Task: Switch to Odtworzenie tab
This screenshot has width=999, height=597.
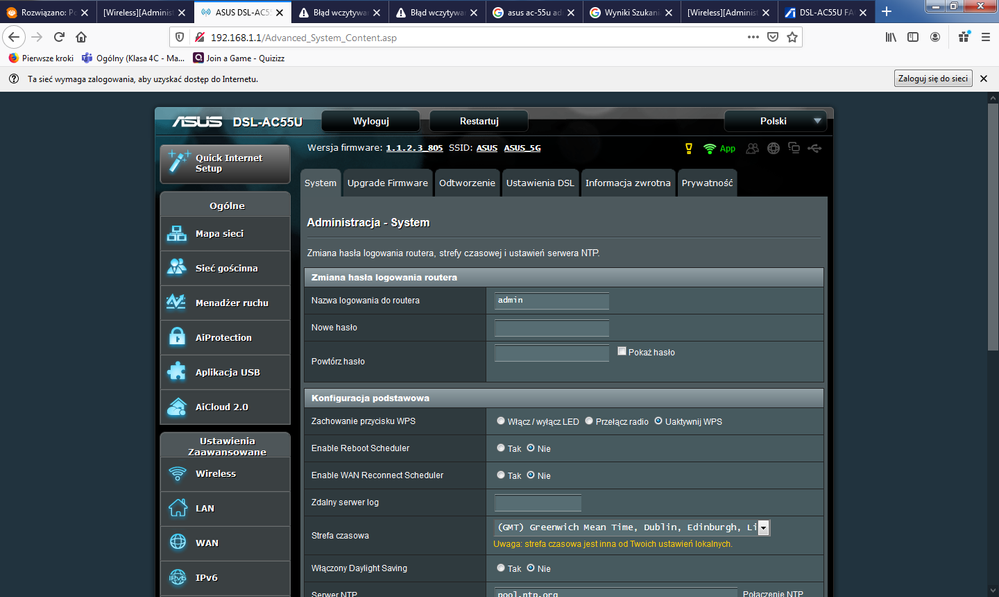Action: point(467,183)
